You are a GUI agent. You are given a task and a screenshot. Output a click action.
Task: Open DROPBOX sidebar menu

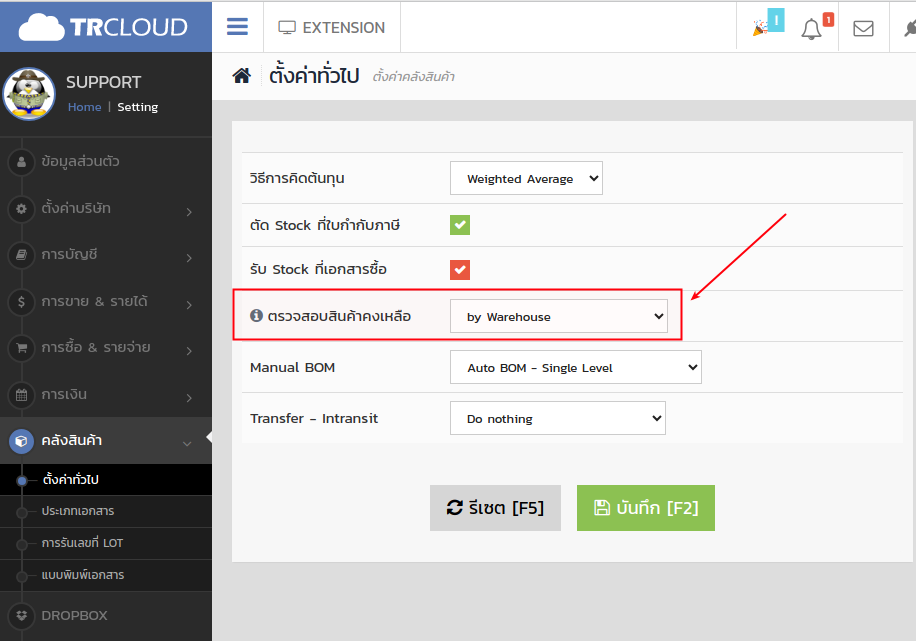coord(74,615)
